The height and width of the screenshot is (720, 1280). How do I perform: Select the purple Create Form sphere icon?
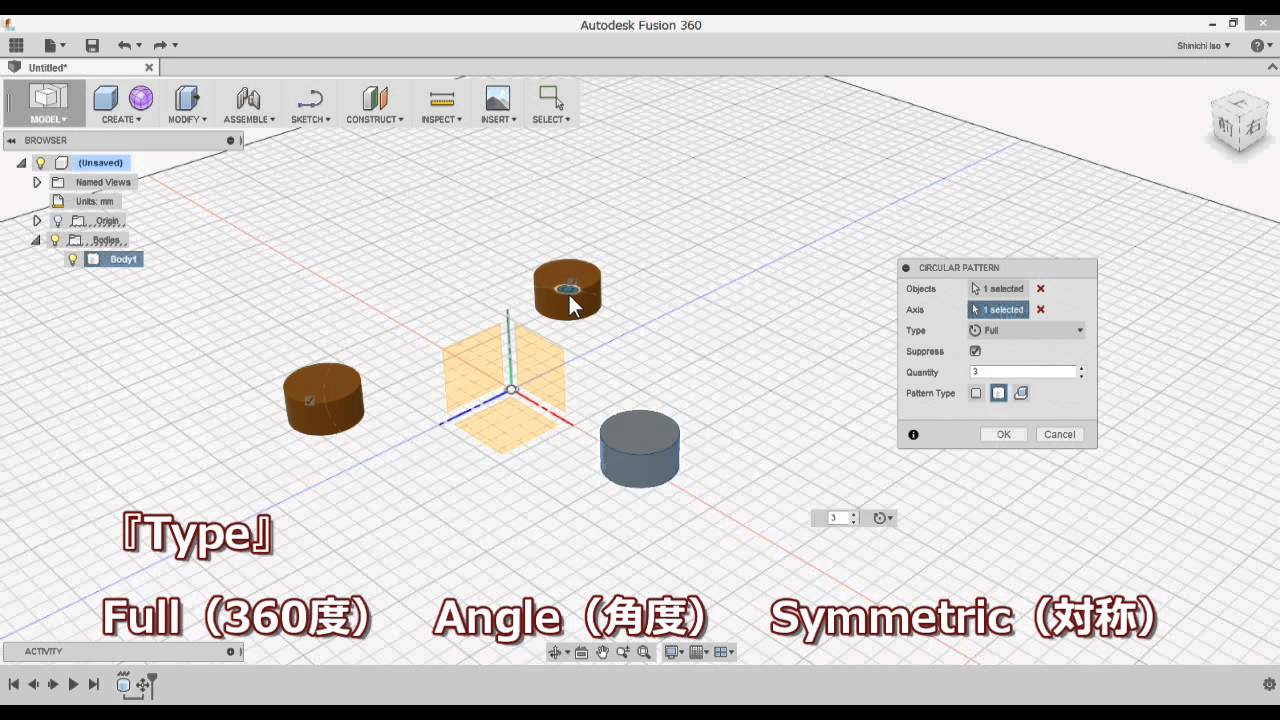[141, 98]
